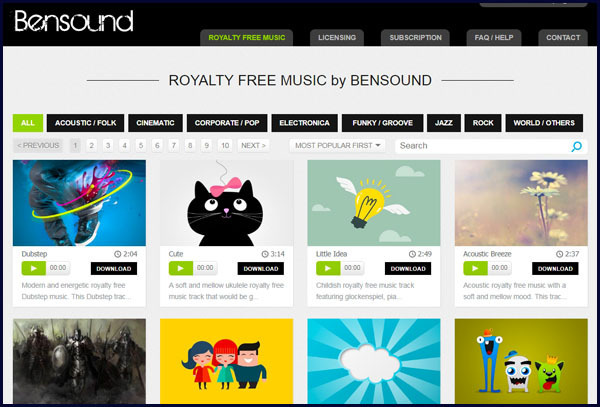Play the Dubstep track
This screenshot has width=600, height=407.
point(34,268)
